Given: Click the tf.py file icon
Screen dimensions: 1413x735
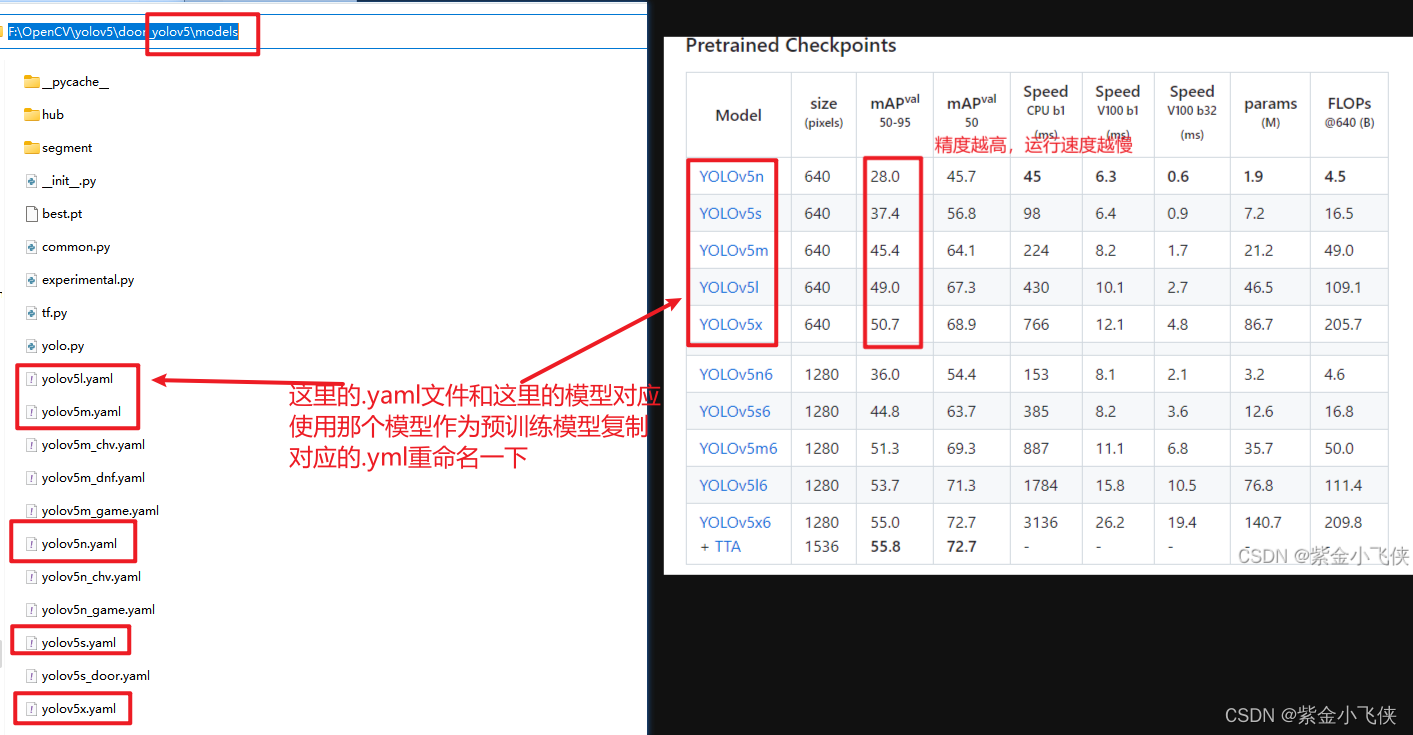Looking at the screenshot, I should [31, 313].
